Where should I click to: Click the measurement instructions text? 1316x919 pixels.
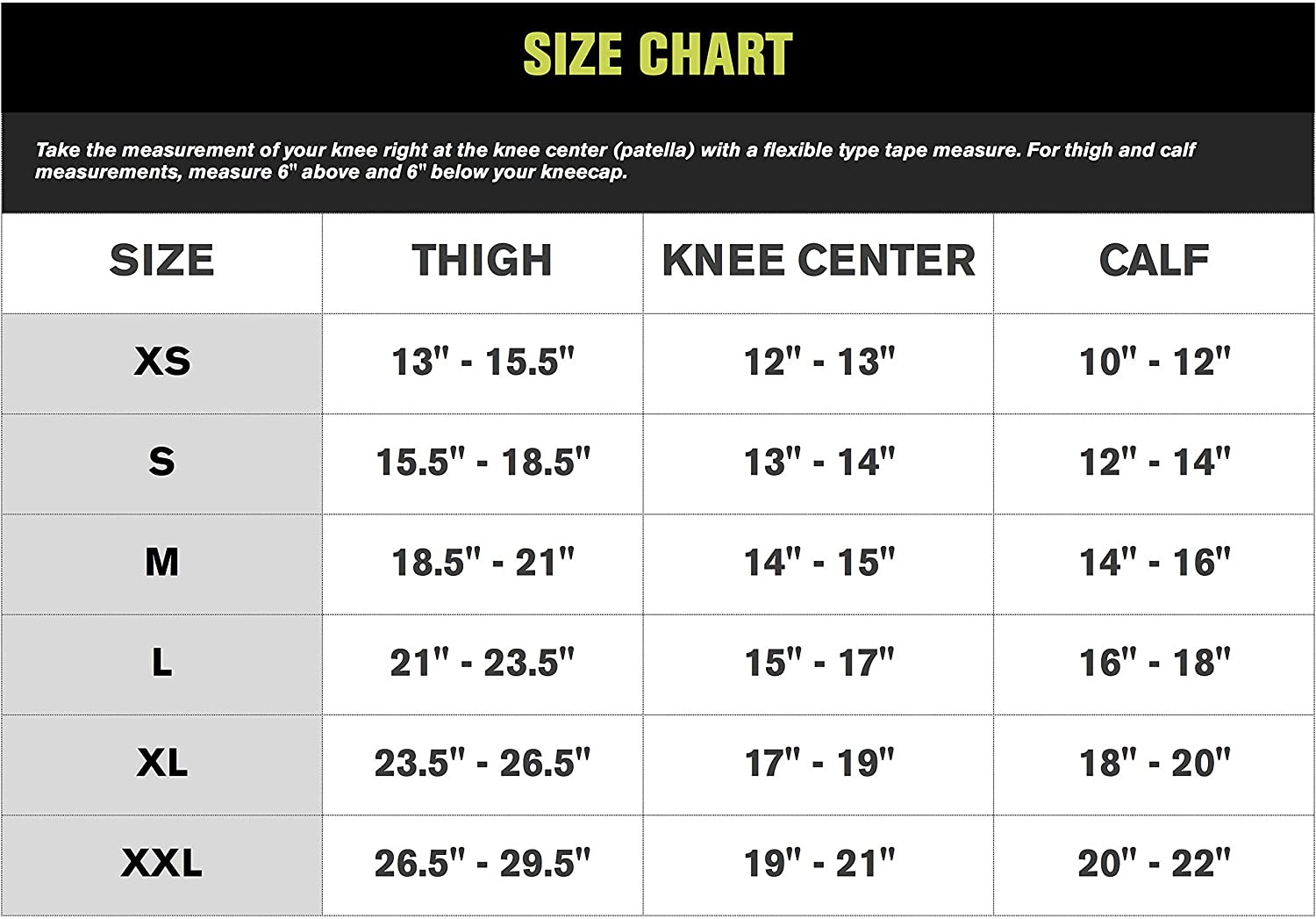(614, 161)
